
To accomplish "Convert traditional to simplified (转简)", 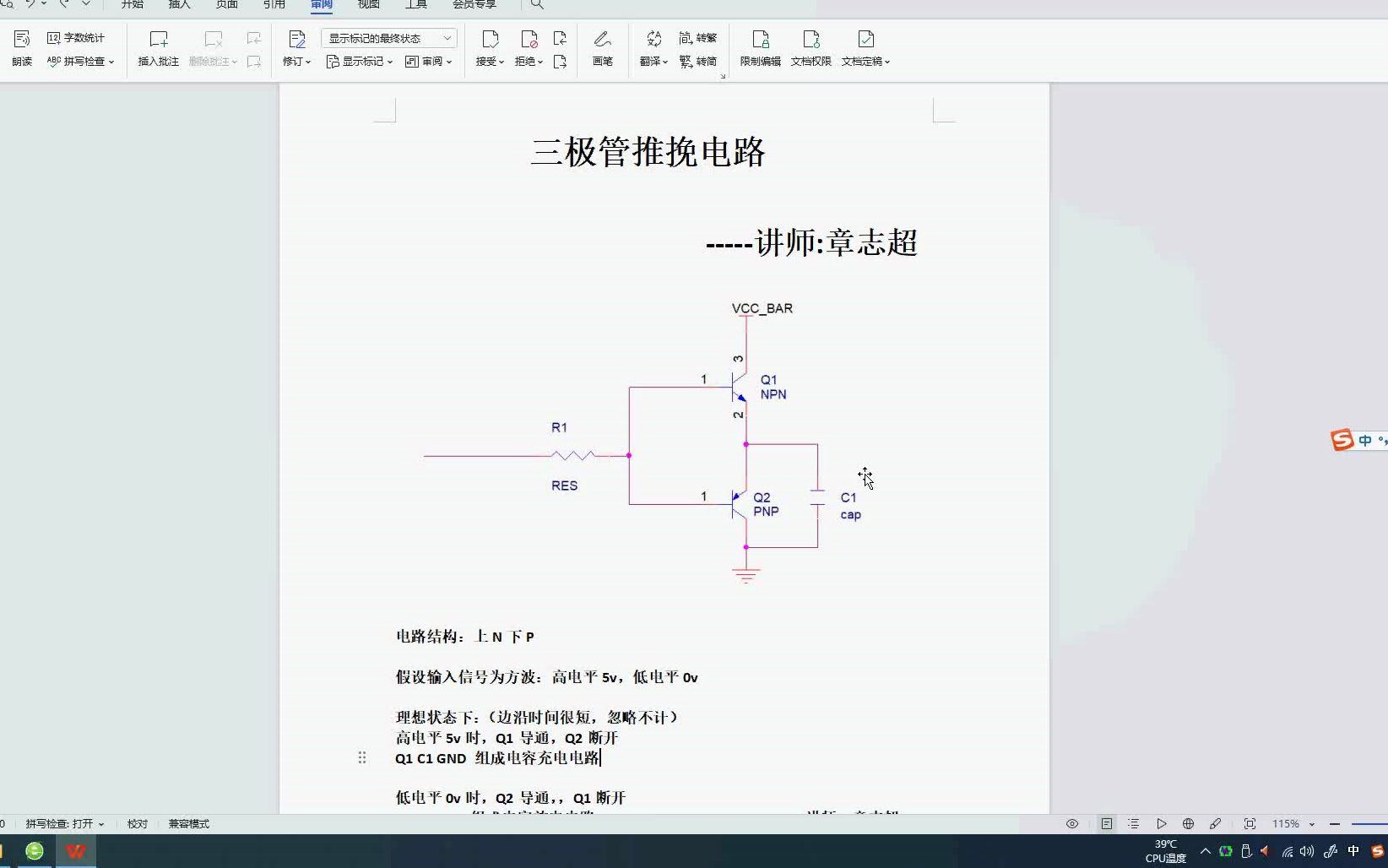I will point(698,62).
